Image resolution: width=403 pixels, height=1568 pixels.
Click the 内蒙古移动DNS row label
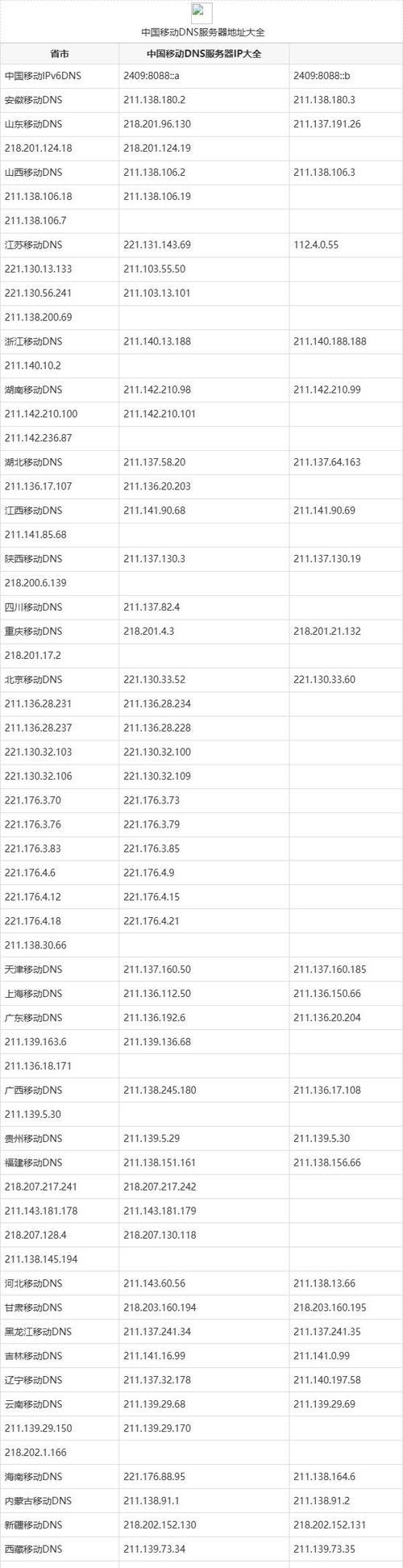coord(38,1500)
